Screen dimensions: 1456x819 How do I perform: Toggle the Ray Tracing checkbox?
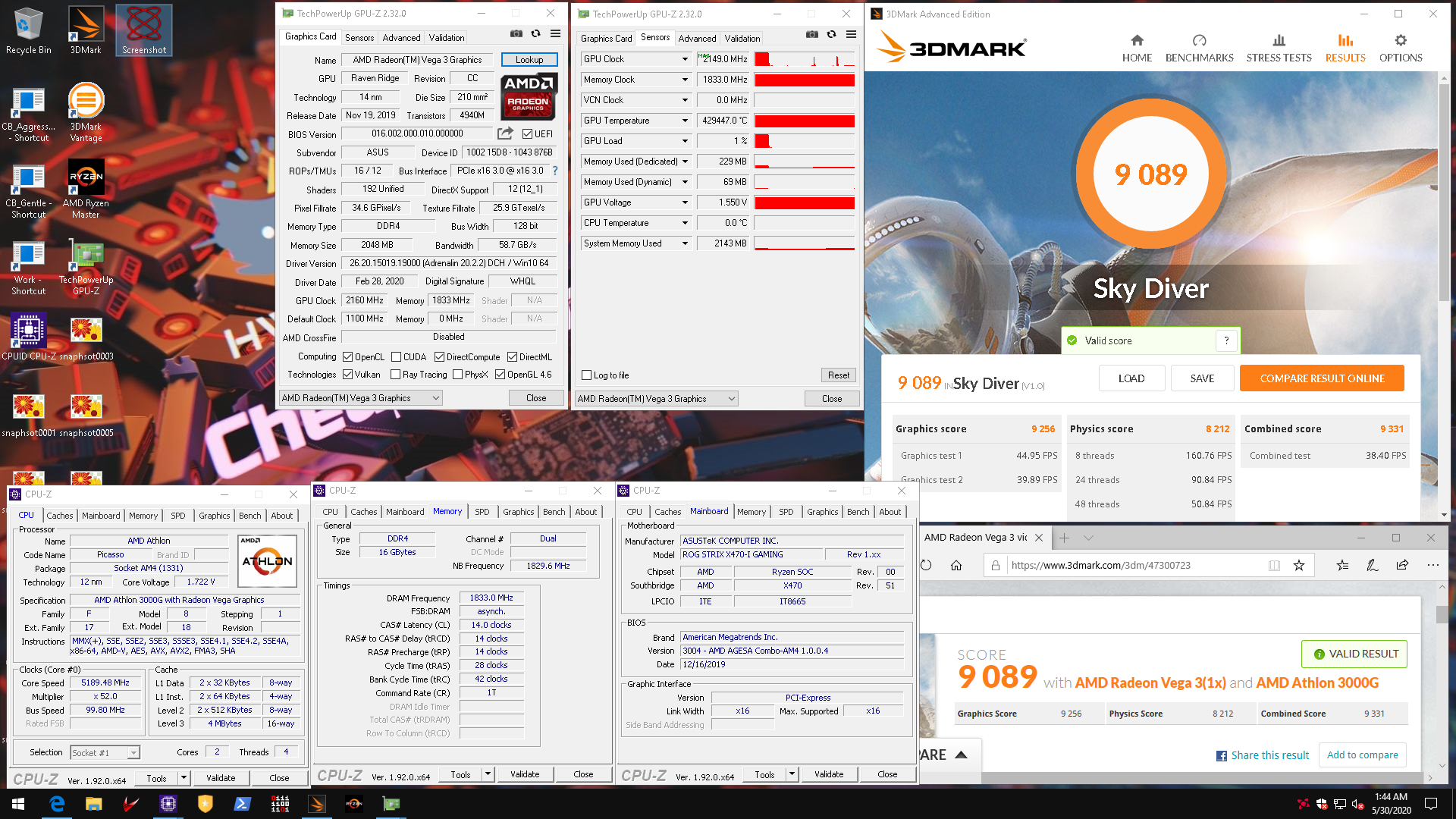click(x=395, y=375)
